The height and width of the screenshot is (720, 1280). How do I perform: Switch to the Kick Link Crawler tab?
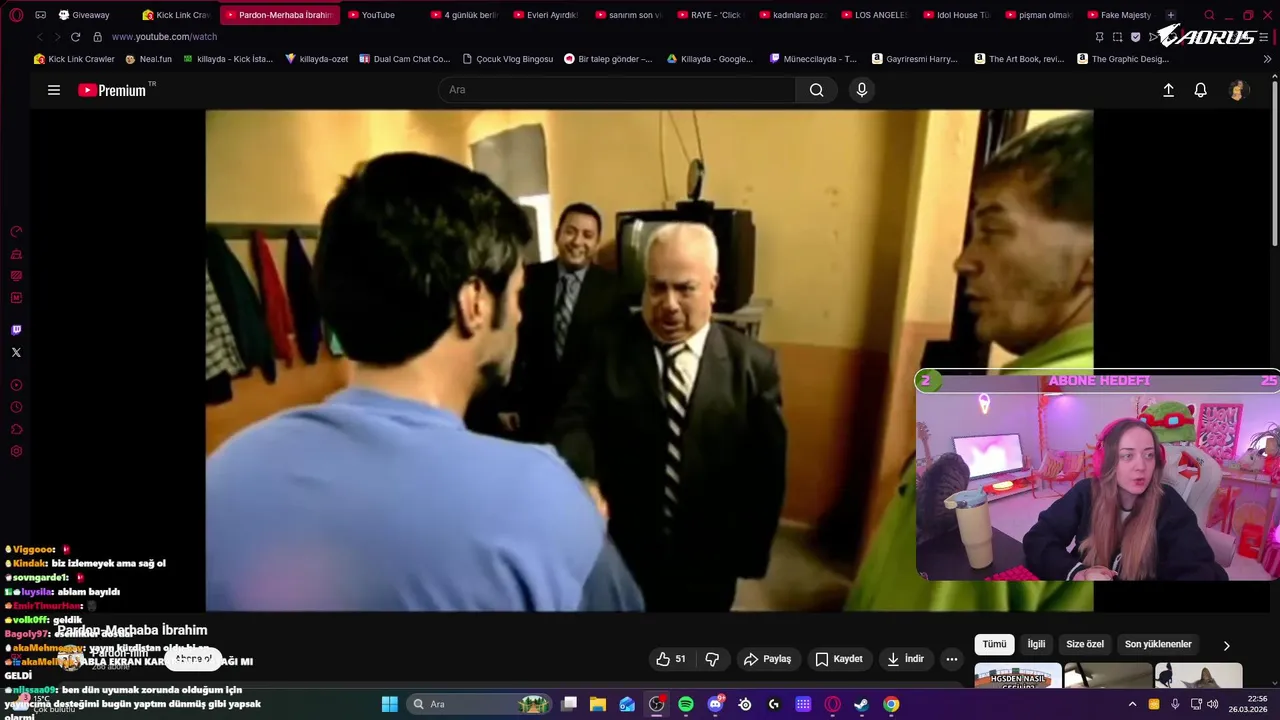coord(177,15)
